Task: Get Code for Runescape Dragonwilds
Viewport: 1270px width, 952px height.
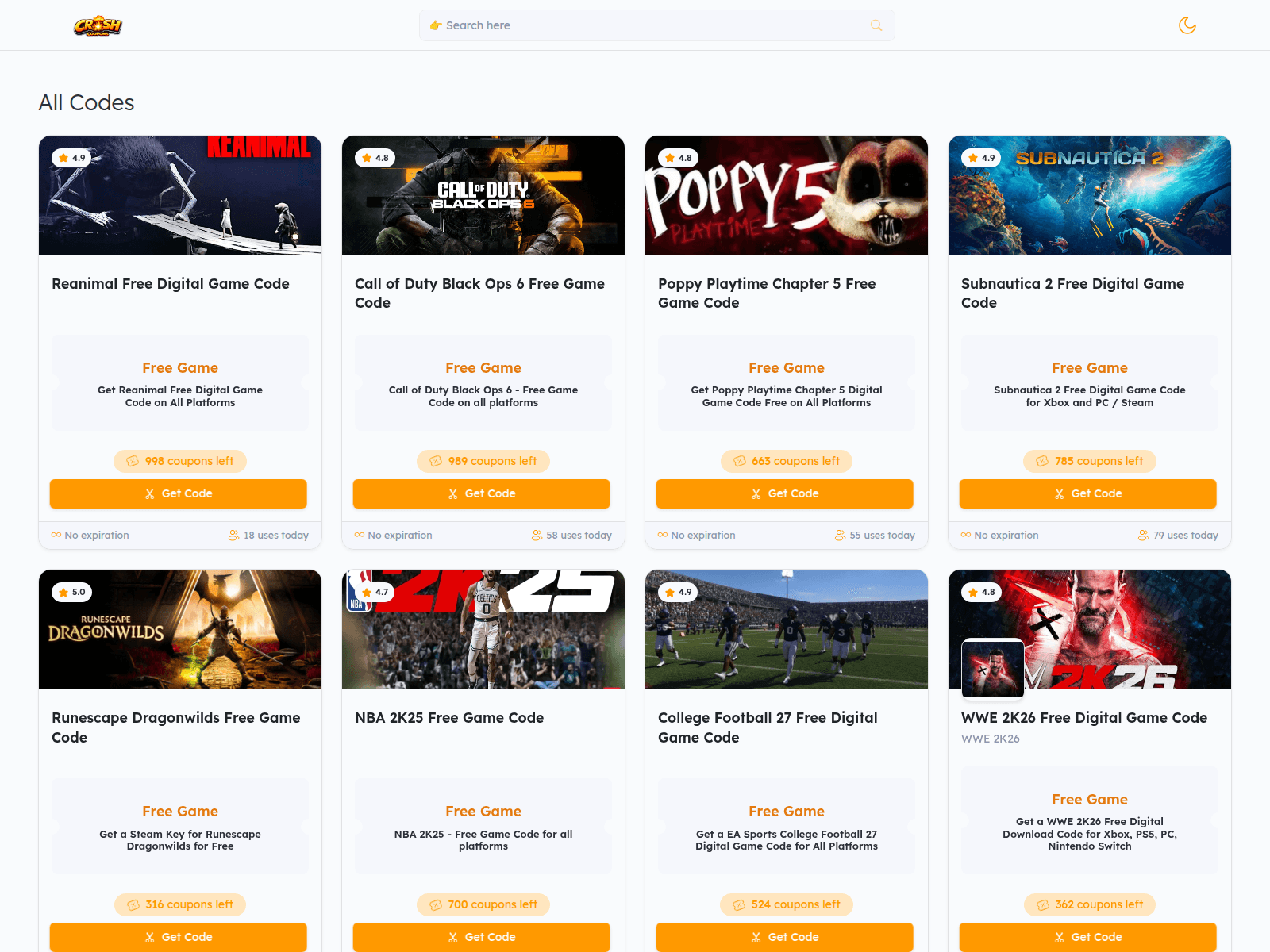Action: (179, 937)
